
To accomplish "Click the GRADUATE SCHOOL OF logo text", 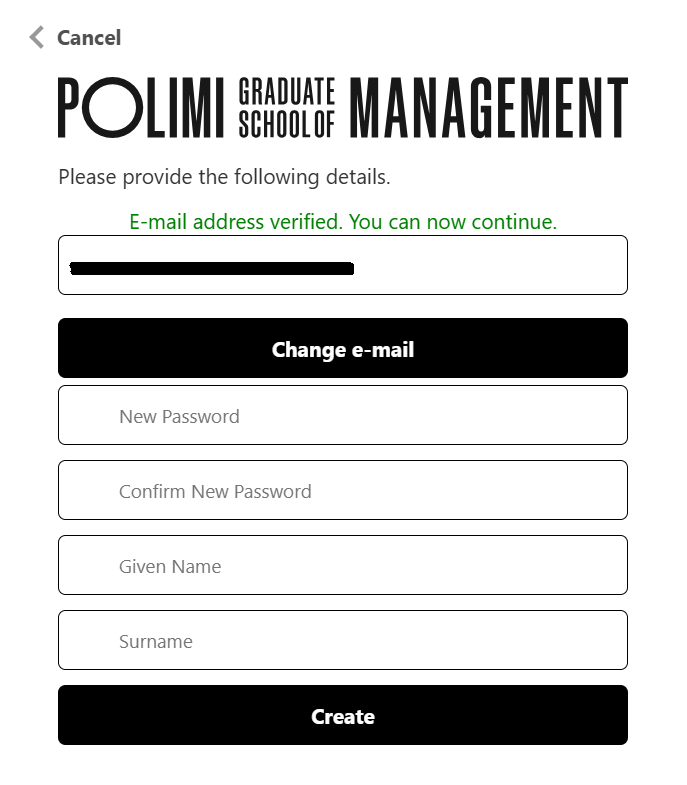I will tap(287, 107).
